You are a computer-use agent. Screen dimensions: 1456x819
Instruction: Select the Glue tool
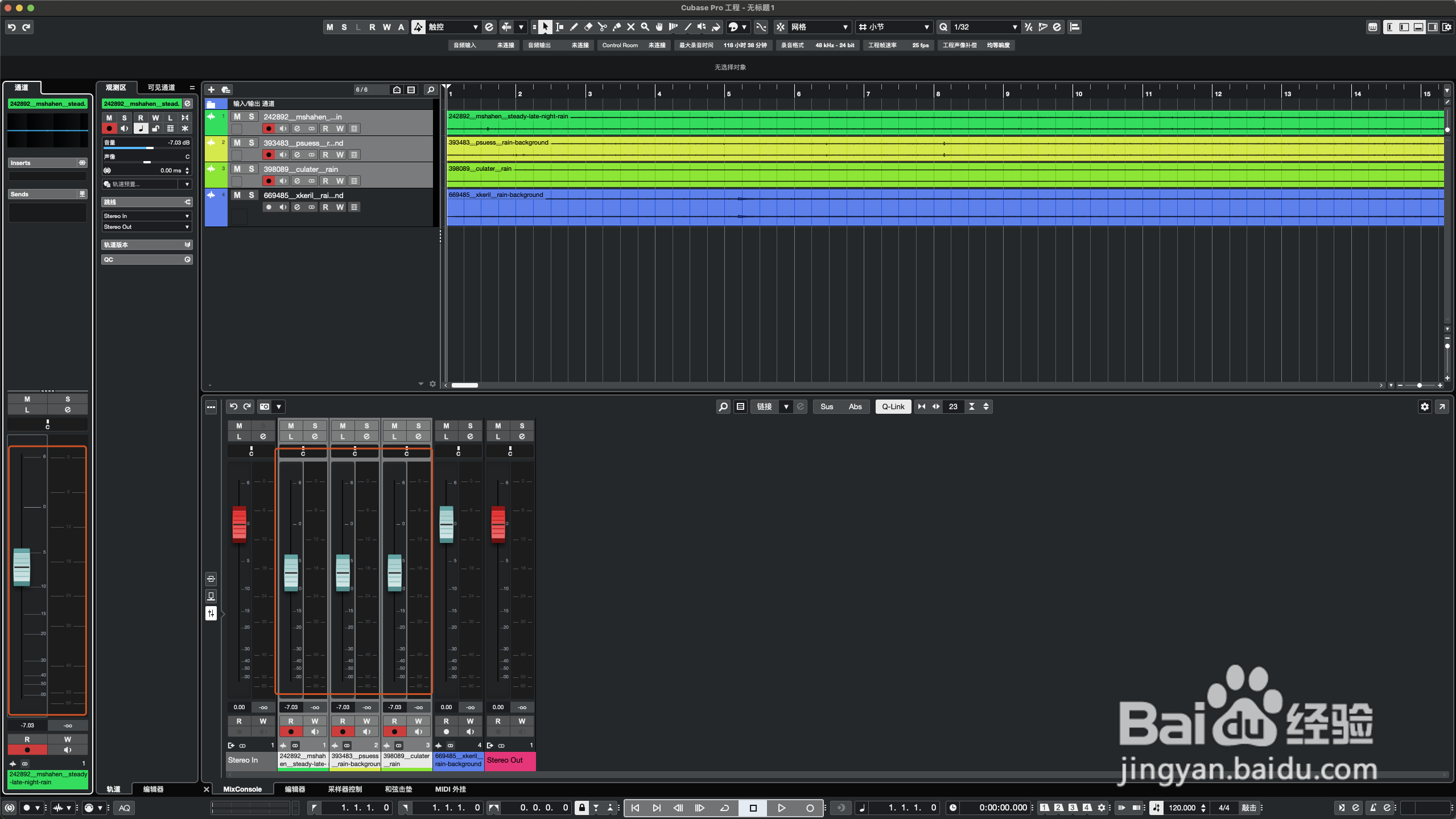coord(616,27)
